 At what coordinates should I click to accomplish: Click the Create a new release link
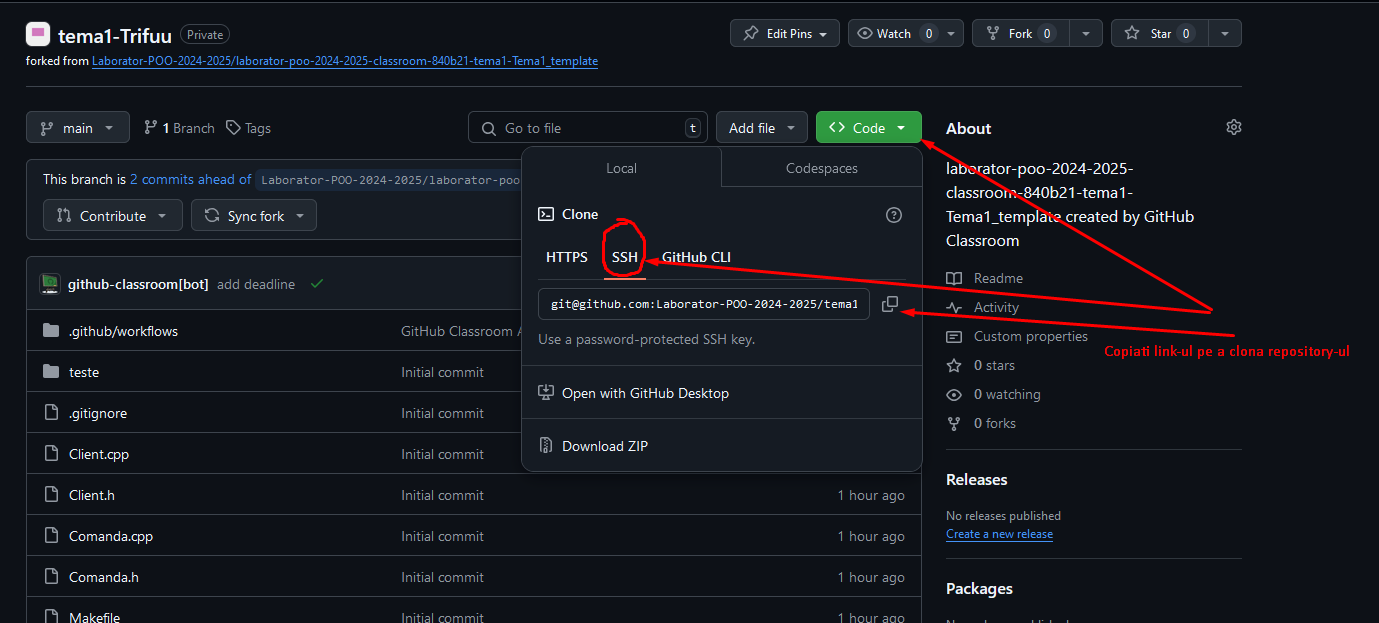999,534
